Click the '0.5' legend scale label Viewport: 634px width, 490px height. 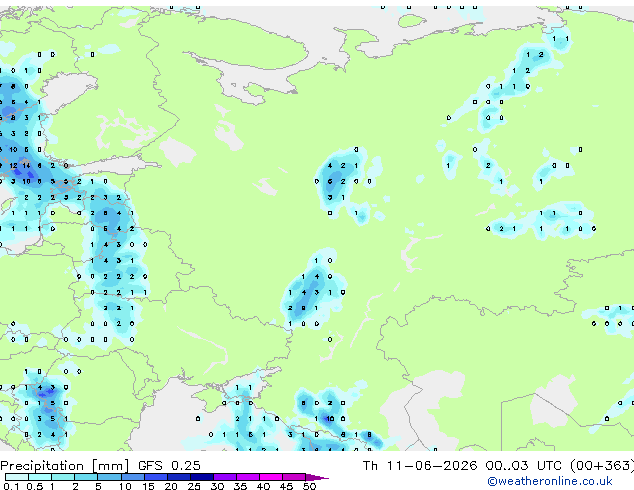click(35, 486)
